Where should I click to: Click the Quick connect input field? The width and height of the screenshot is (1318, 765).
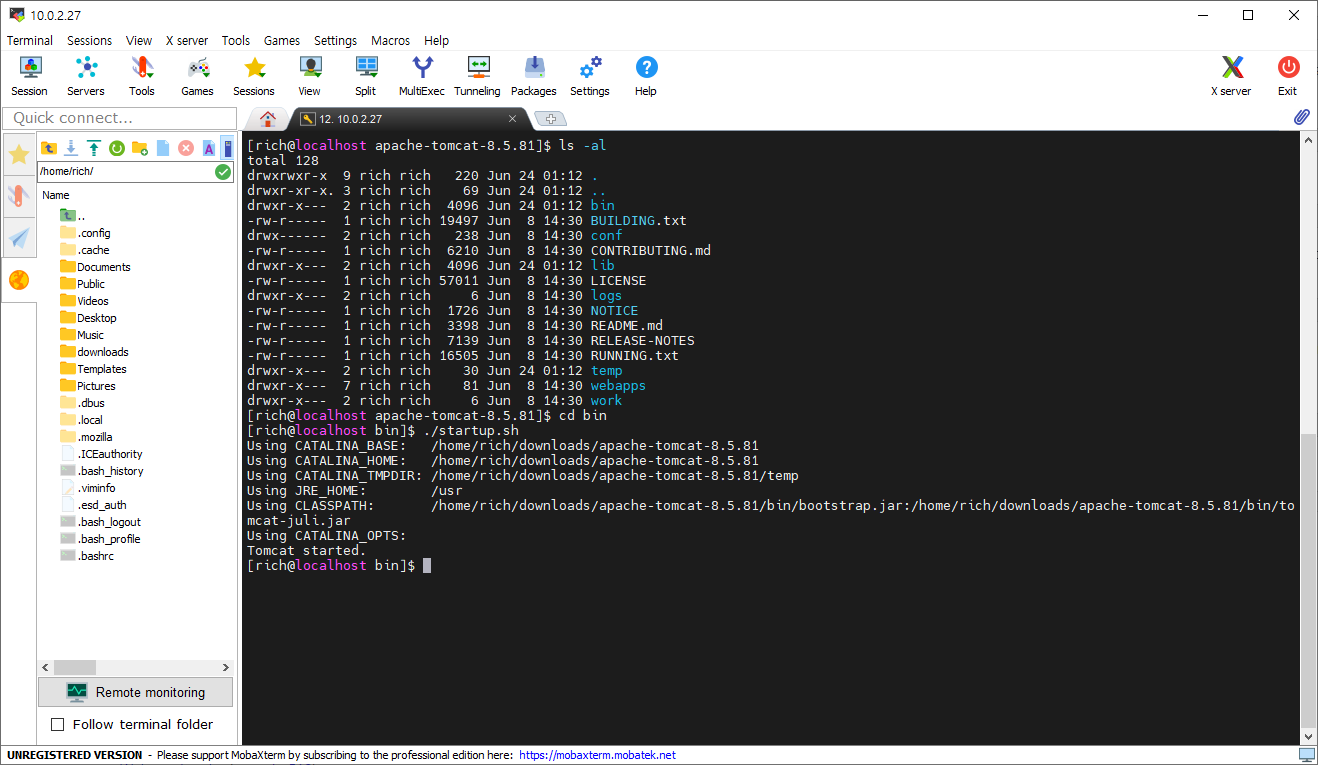pos(120,118)
